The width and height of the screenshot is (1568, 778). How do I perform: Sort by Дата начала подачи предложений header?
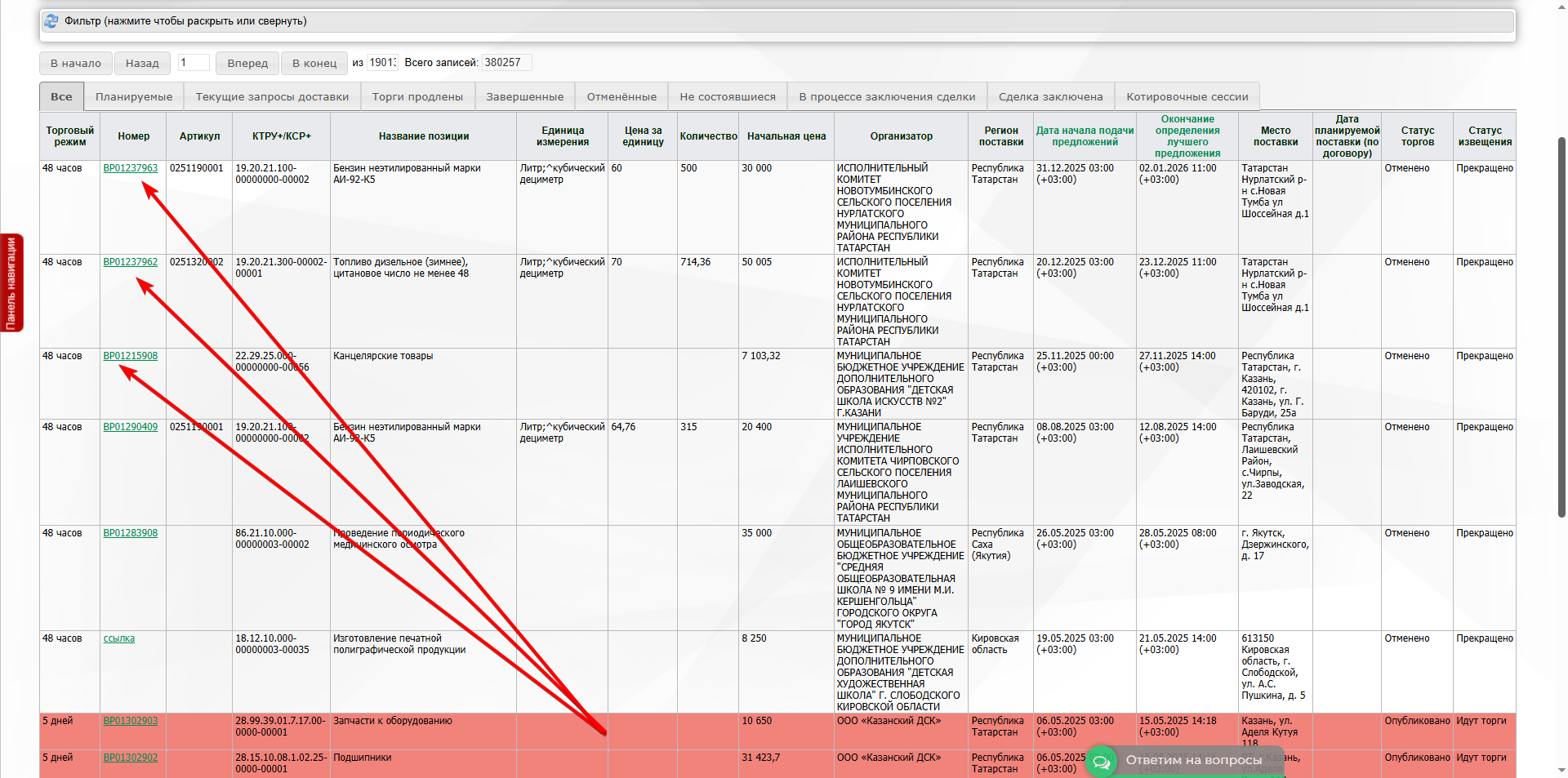pos(1085,136)
